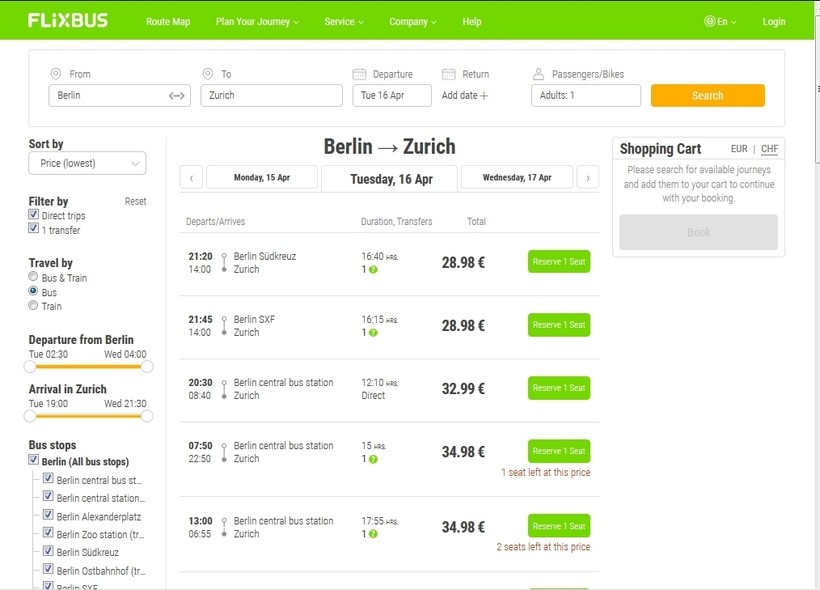Click green transfer info icon for 21:20 trip
This screenshot has width=820, height=590.
pyautogui.click(x=373, y=270)
